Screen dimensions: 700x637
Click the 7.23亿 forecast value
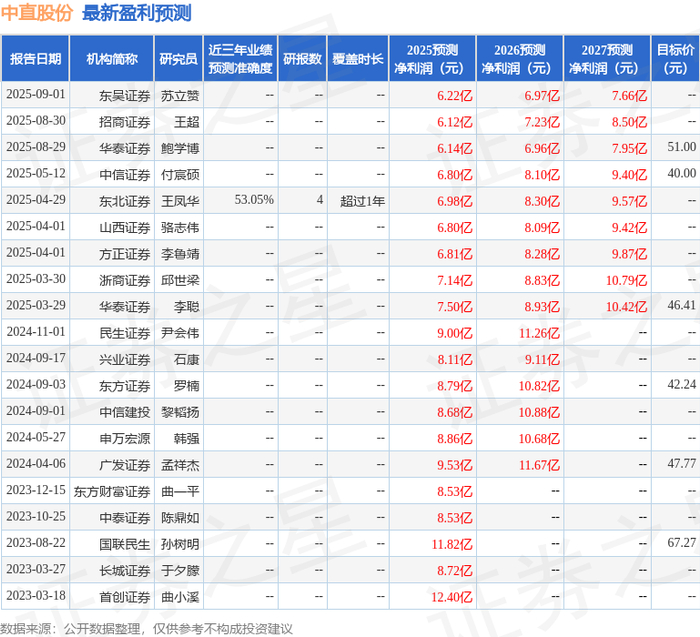(542, 122)
